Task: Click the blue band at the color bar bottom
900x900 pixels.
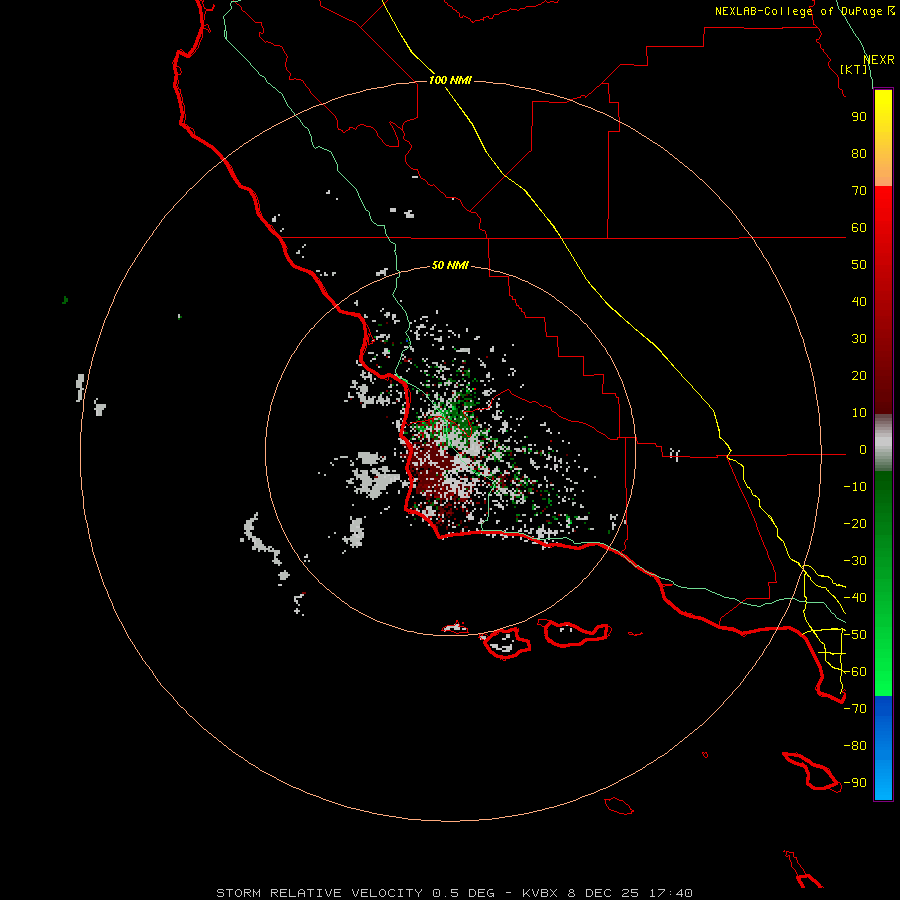Action: point(883,748)
